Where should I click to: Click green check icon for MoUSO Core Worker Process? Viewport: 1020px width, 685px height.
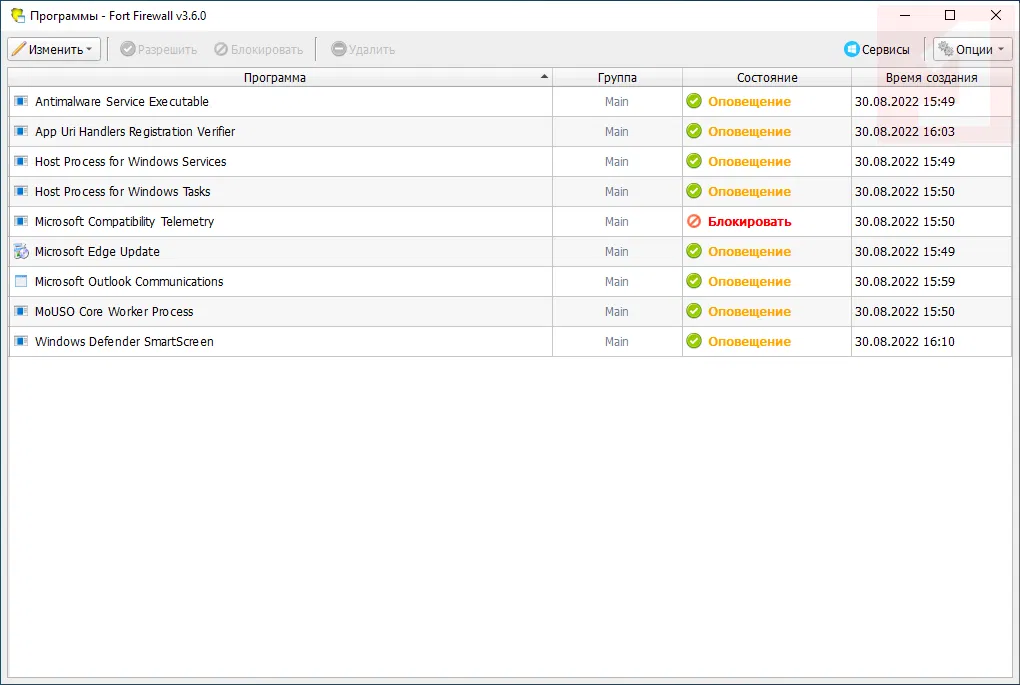(x=694, y=311)
